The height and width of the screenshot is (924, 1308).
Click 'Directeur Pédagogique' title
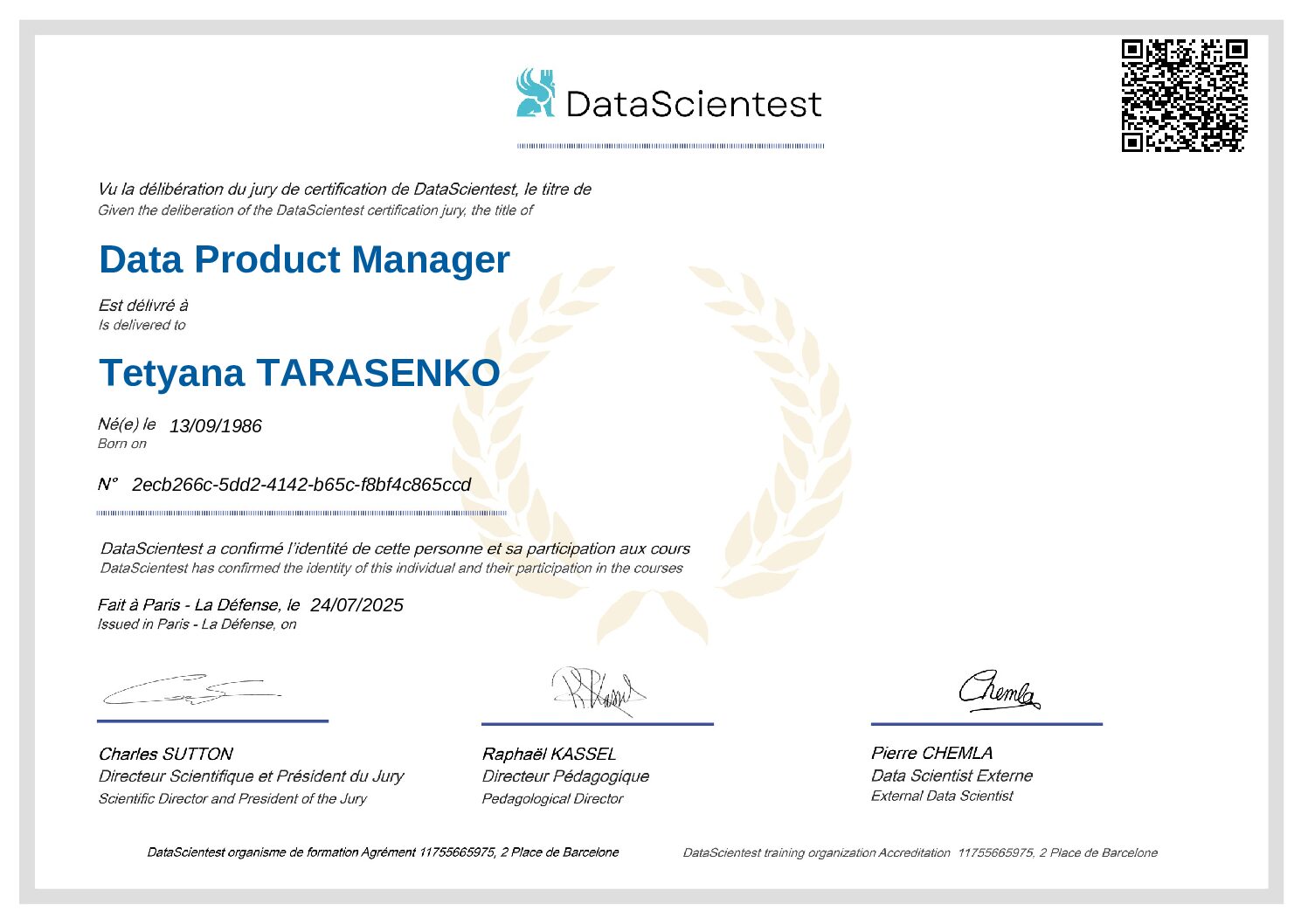point(565,776)
